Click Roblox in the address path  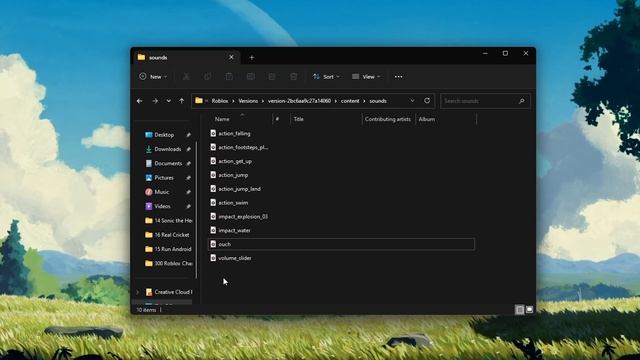click(220, 101)
